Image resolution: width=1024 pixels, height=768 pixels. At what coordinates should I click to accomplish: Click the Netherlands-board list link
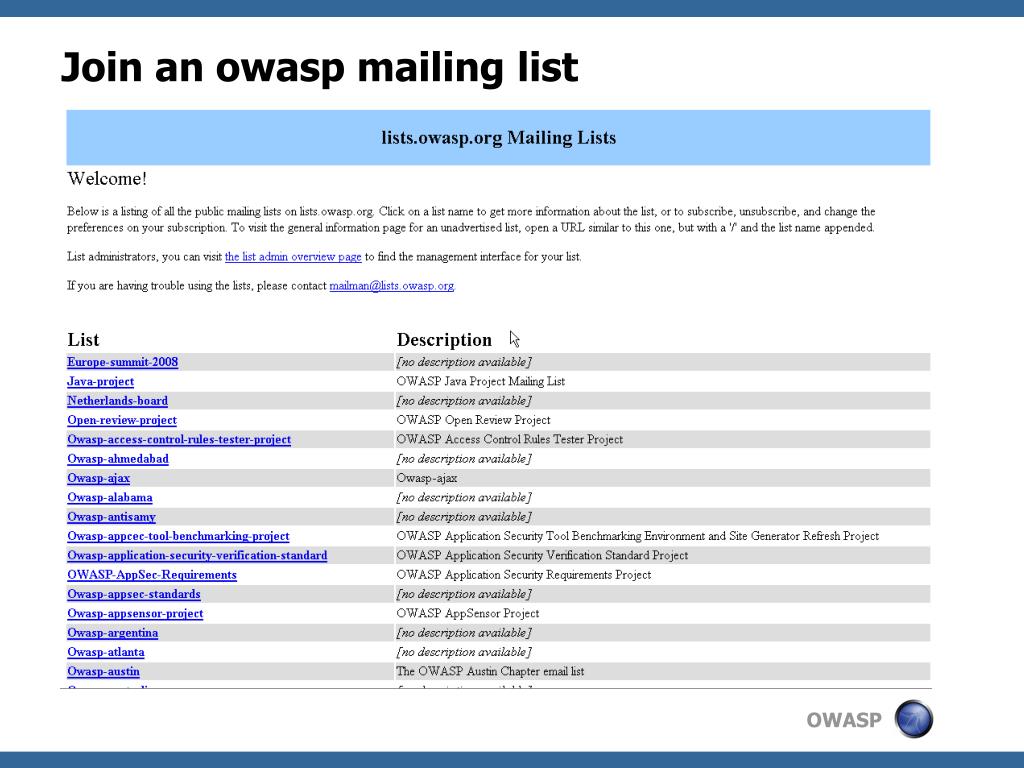coord(118,401)
